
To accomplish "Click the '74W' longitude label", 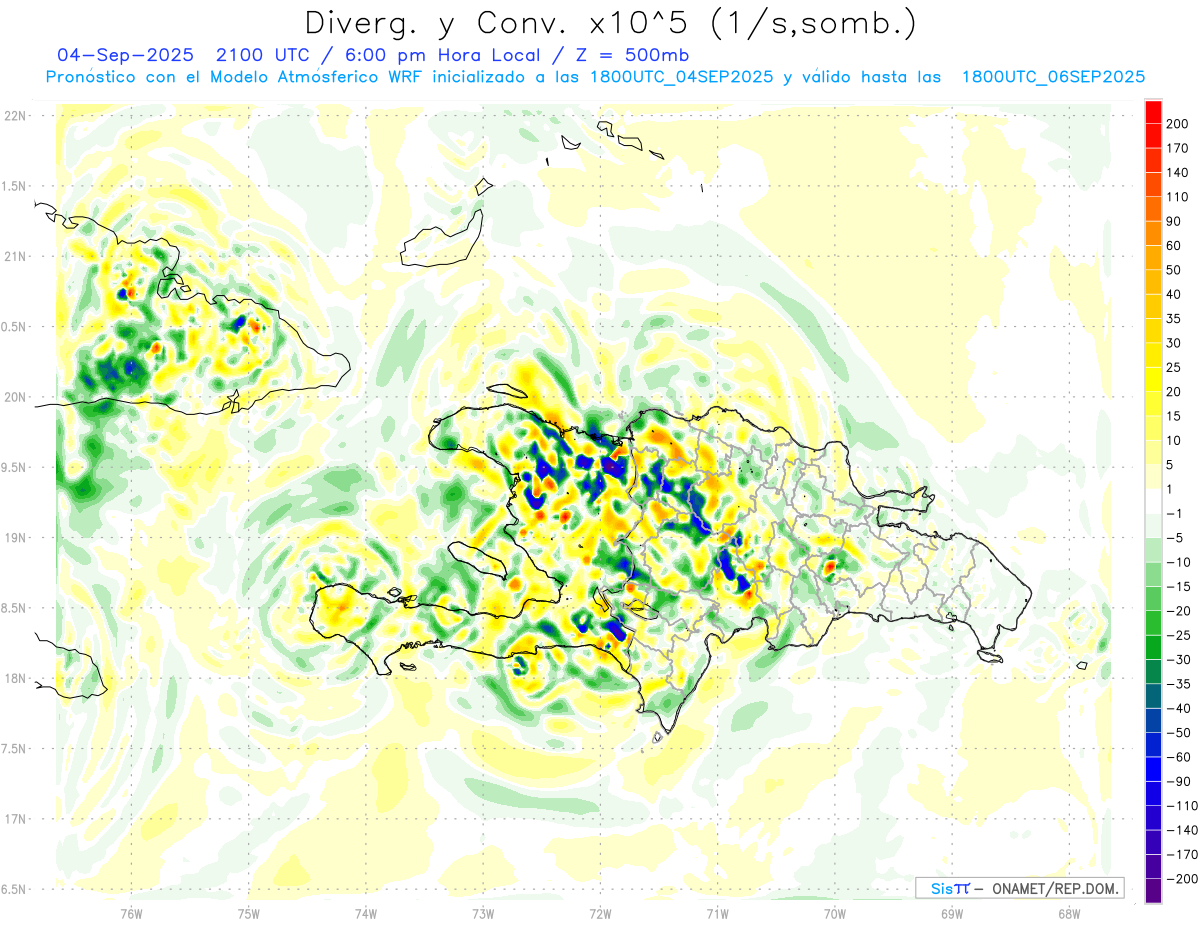I will (366, 913).
